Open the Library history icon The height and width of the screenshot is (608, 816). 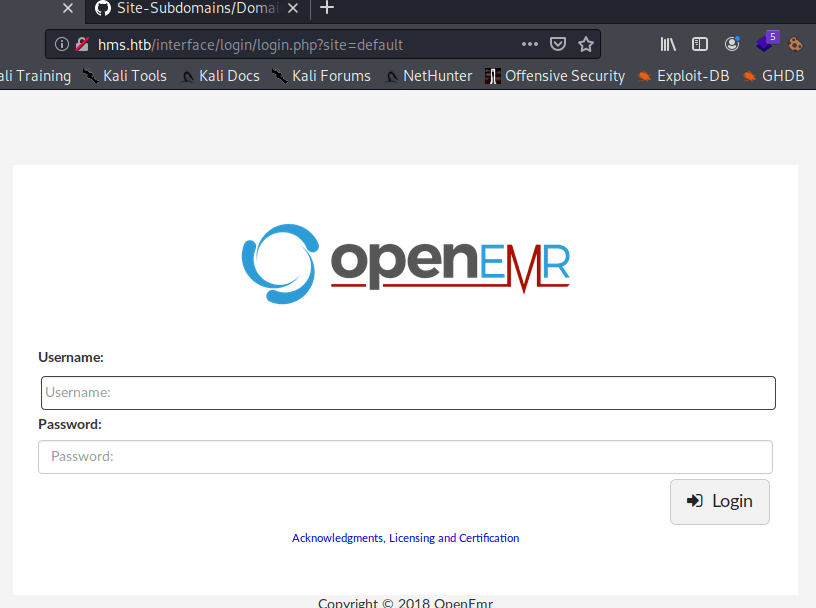pyautogui.click(x=668, y=44)
